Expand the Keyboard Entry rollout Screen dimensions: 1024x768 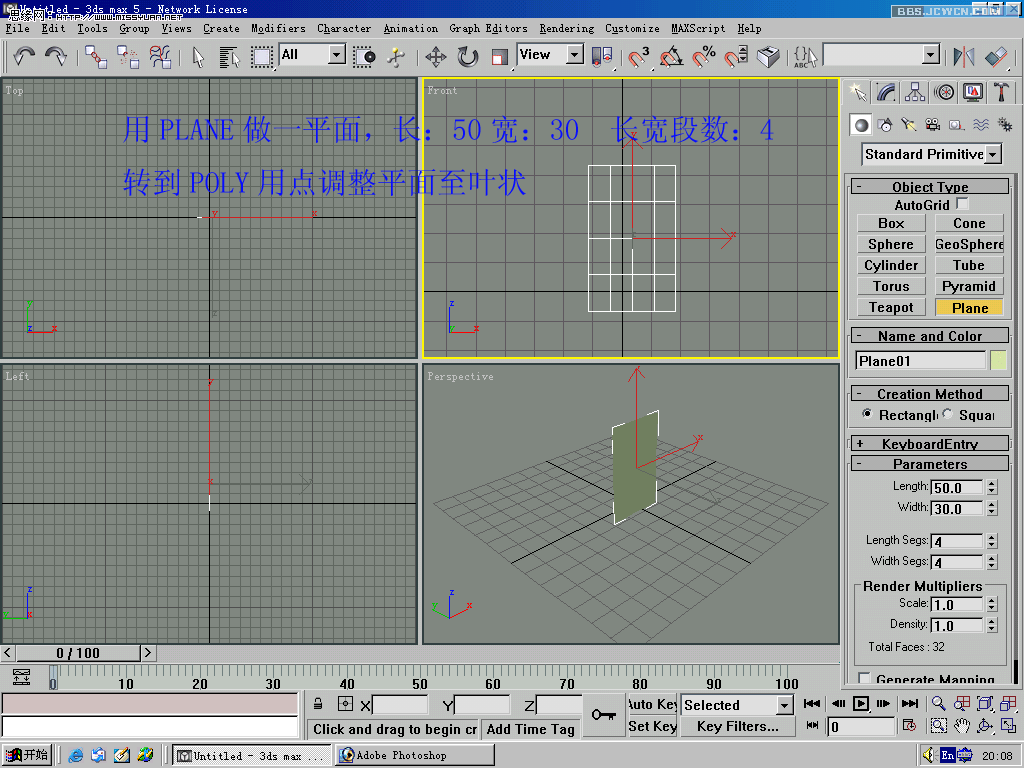click(930, 444)
